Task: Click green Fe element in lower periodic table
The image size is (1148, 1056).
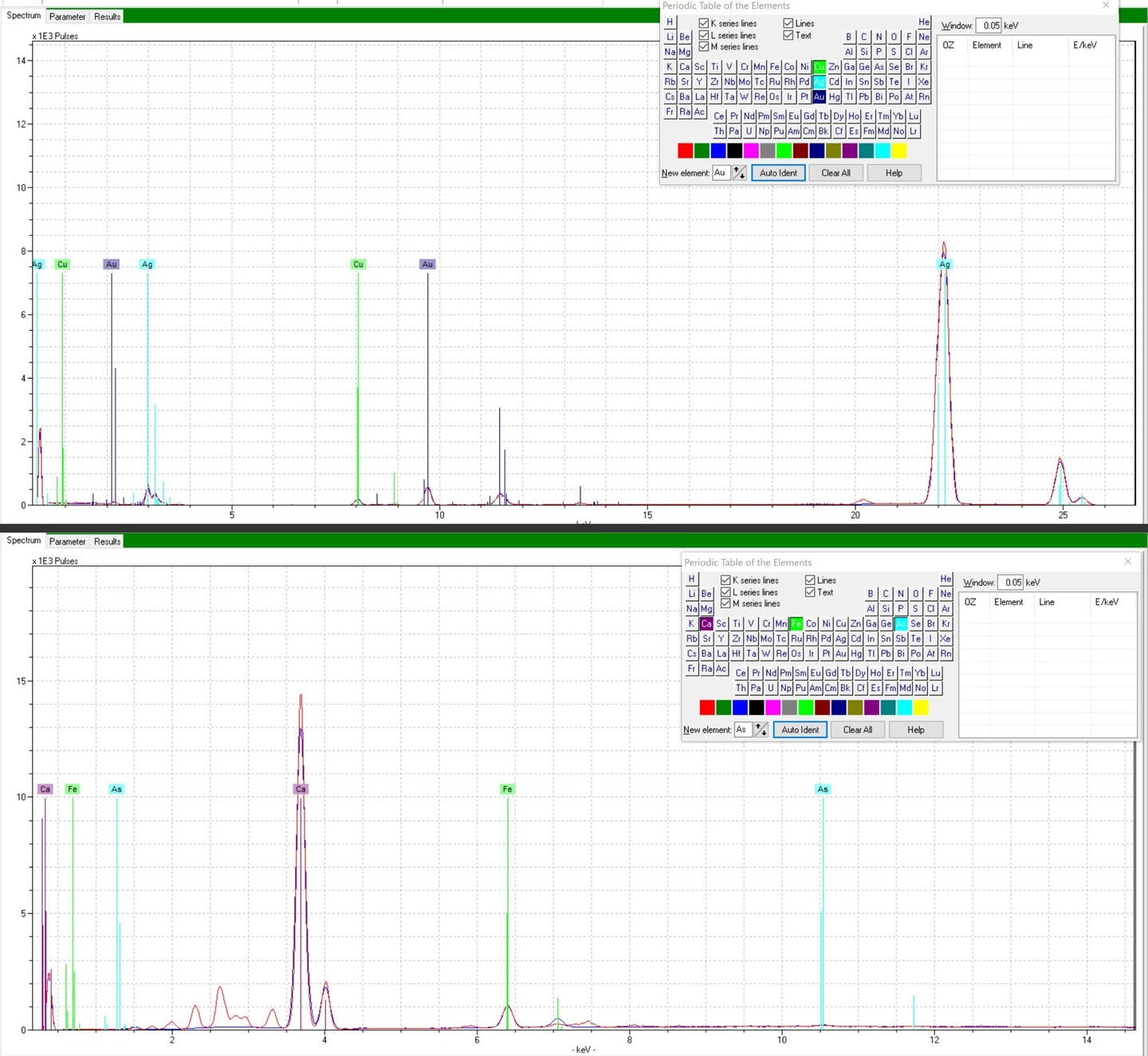Action: [x=796, y=624]
